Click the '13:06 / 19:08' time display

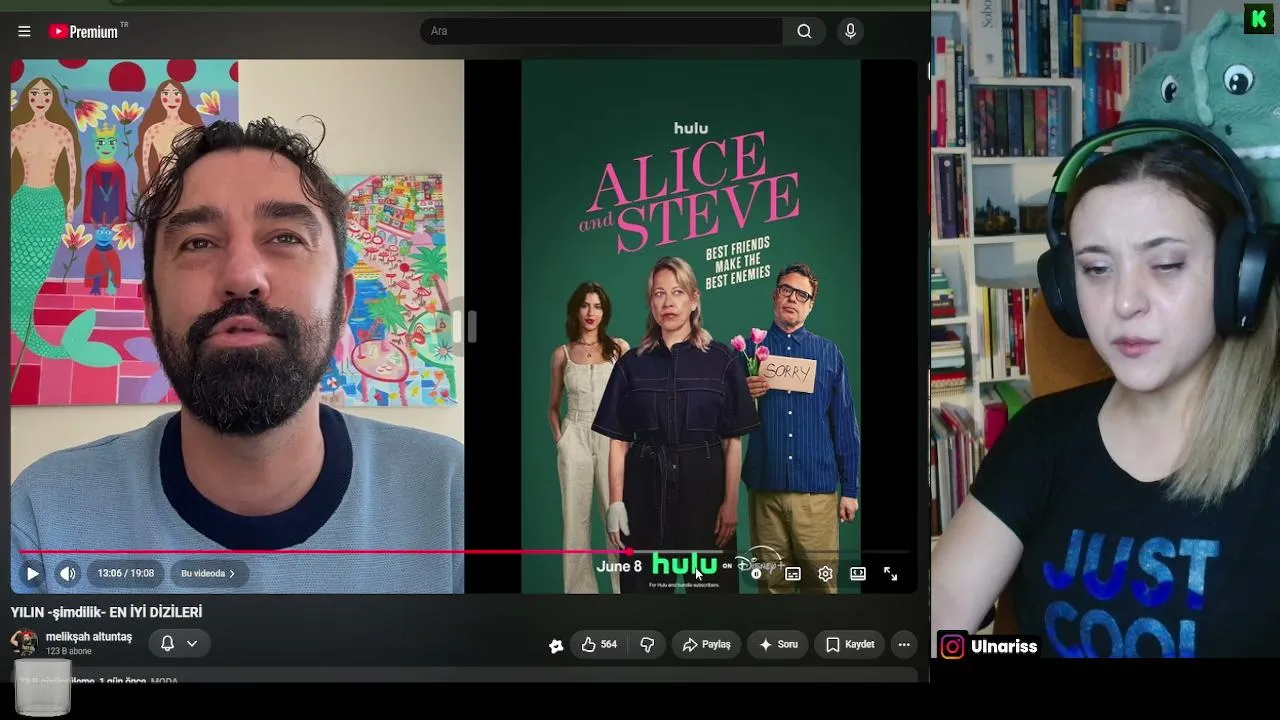126,573
